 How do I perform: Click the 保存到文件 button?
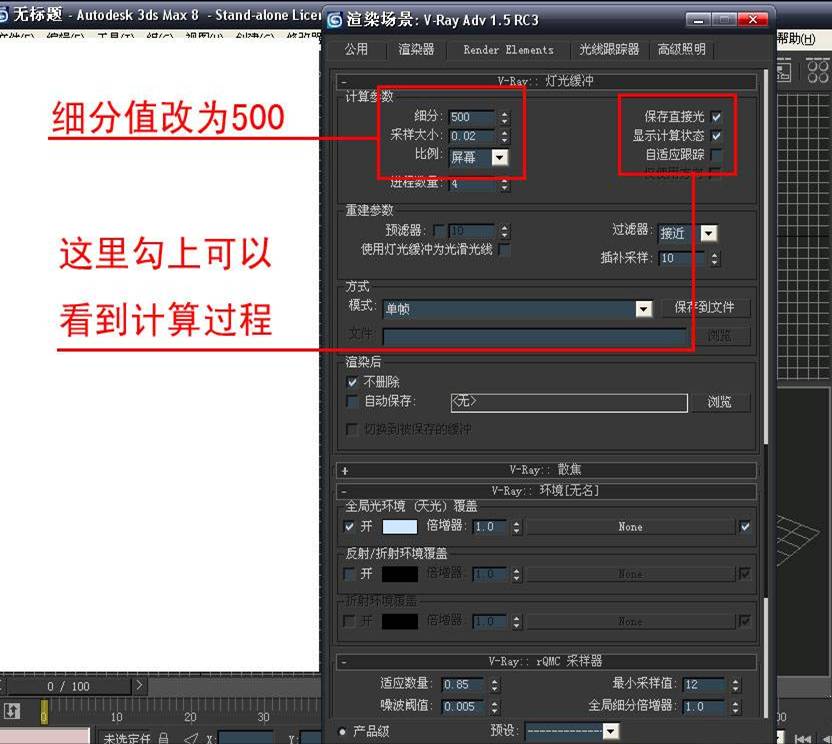pos(707,308)
